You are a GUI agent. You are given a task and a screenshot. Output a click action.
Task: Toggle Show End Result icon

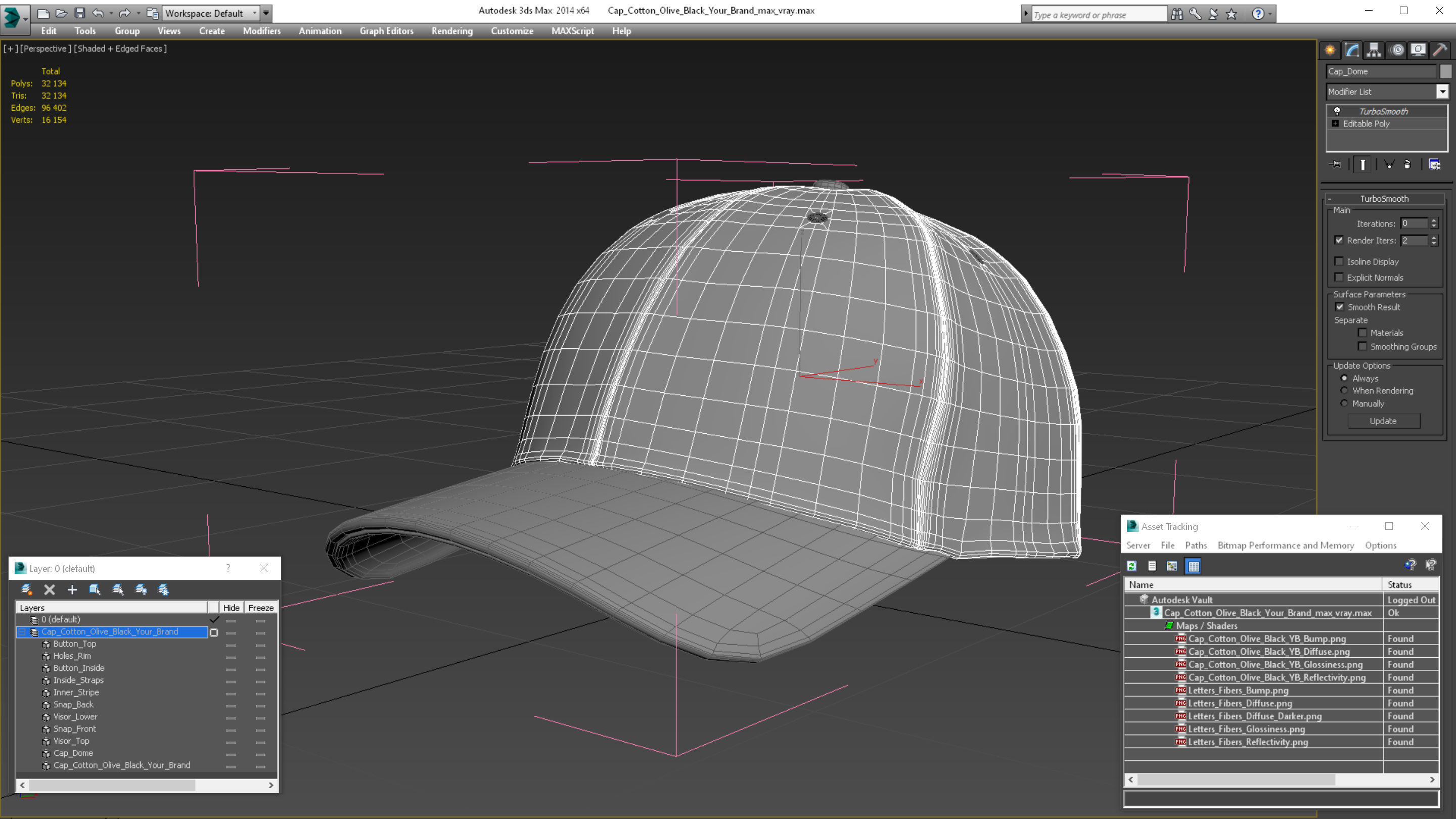[x=1363, y=164]
